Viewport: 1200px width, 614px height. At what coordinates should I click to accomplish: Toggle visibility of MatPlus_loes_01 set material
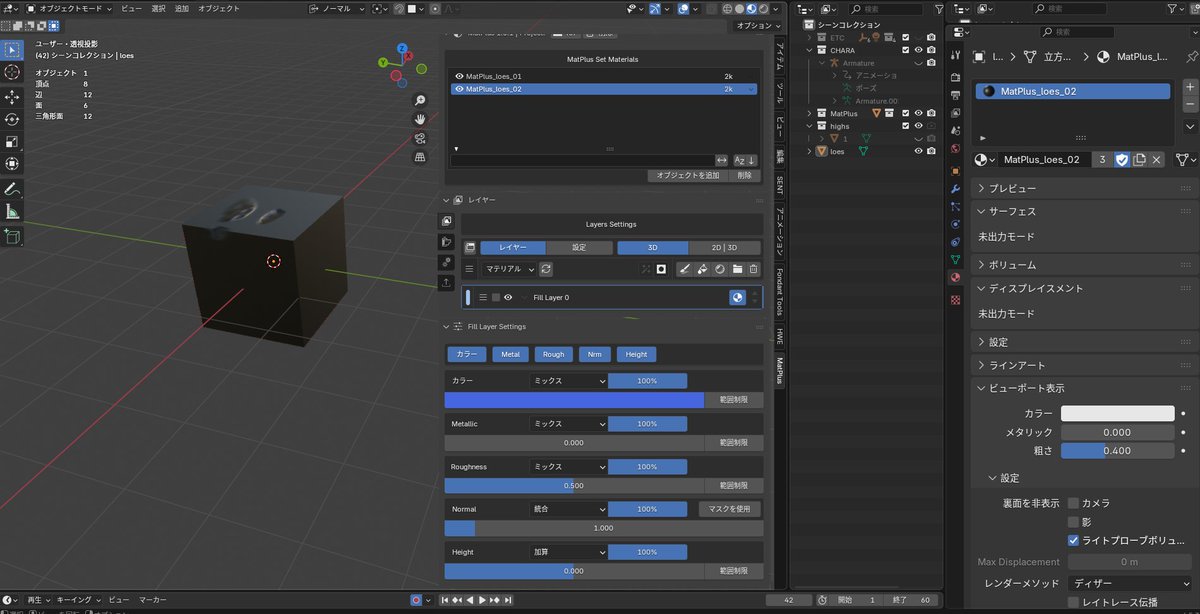[x=459, y=76]
